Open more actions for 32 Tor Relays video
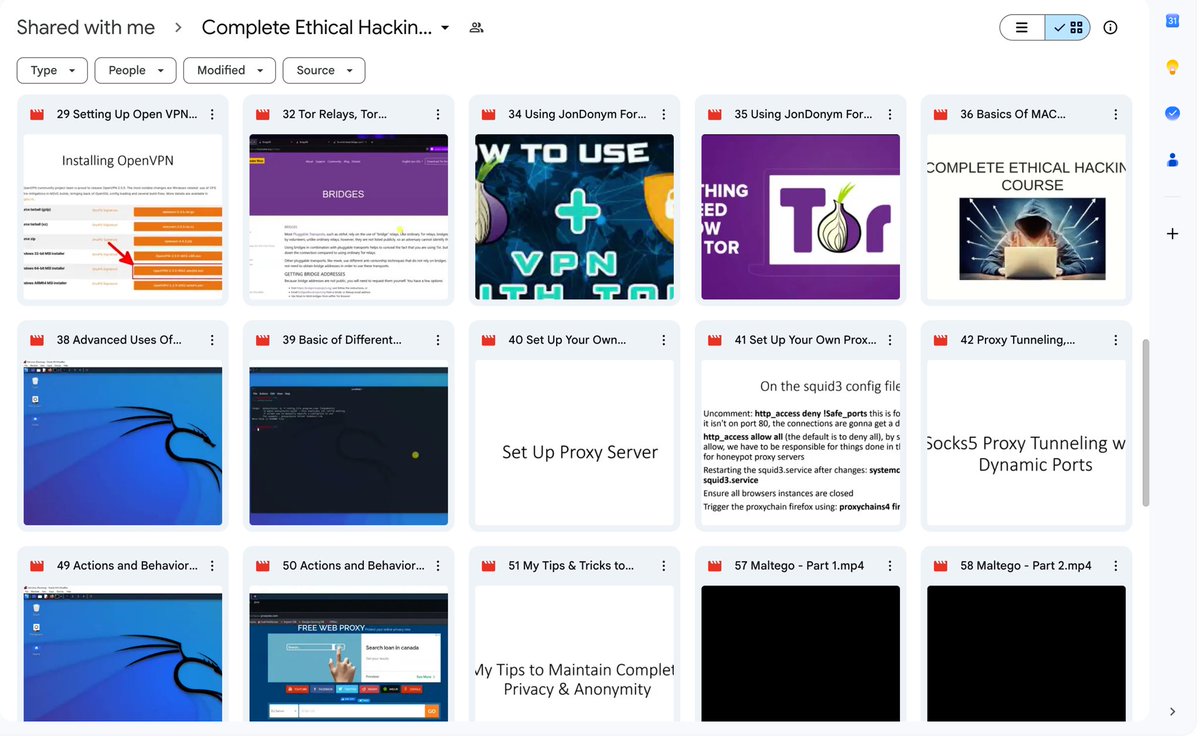Viewport: 1200px width, 739px height. pos(438,115)
